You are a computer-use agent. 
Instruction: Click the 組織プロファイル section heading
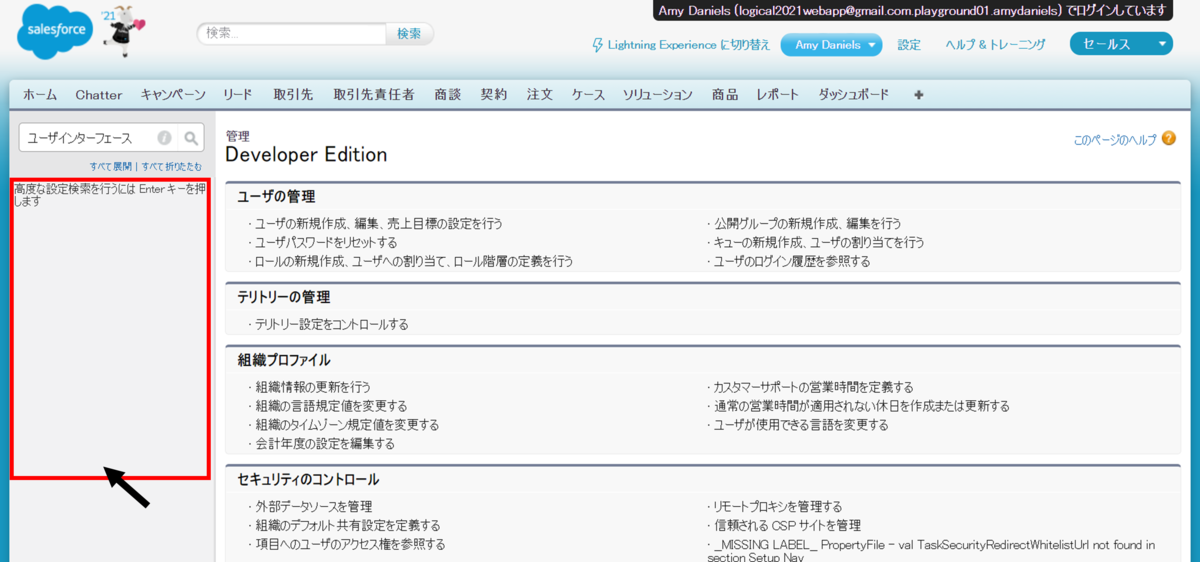pos(284,360)
